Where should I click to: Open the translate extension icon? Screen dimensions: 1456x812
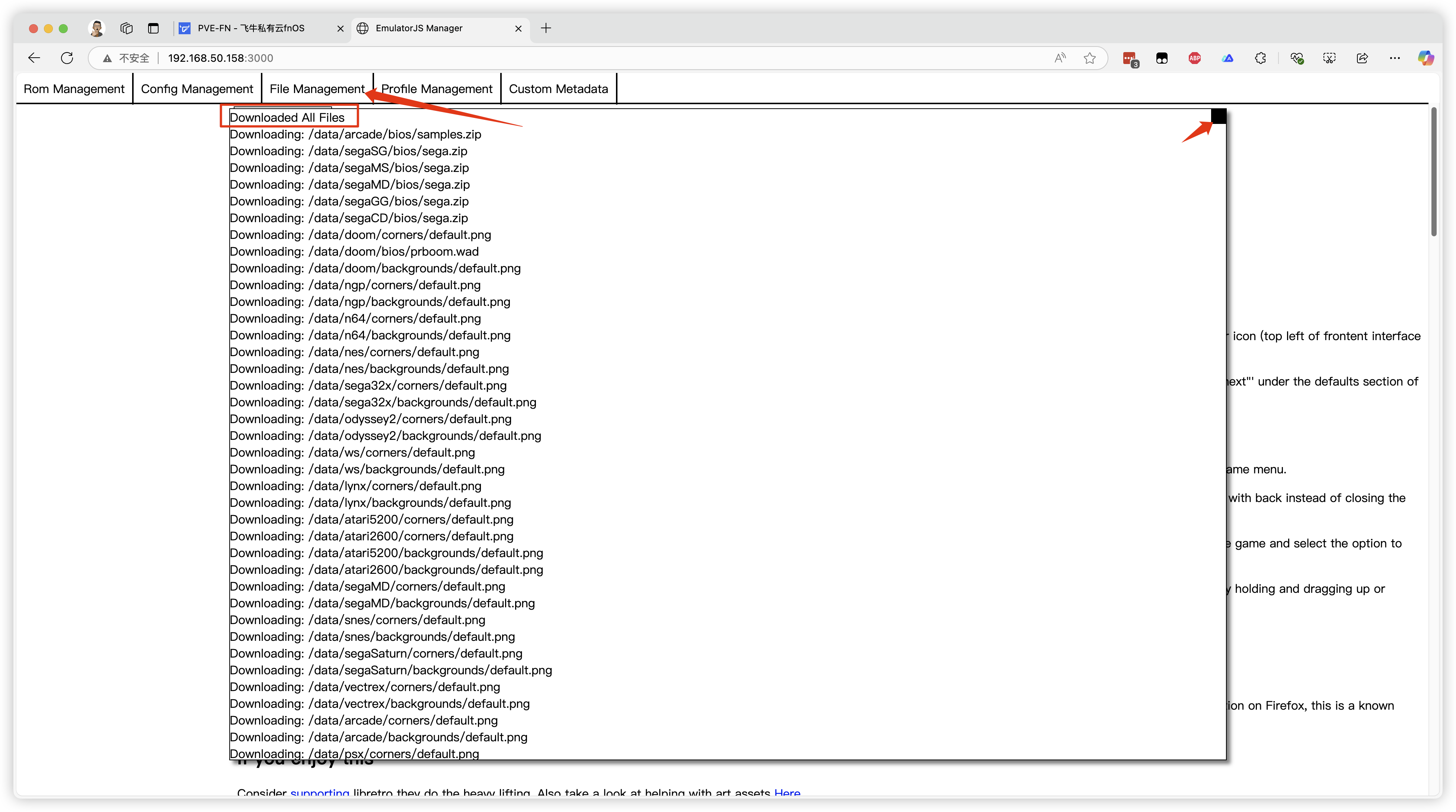tap(1227, 58)
